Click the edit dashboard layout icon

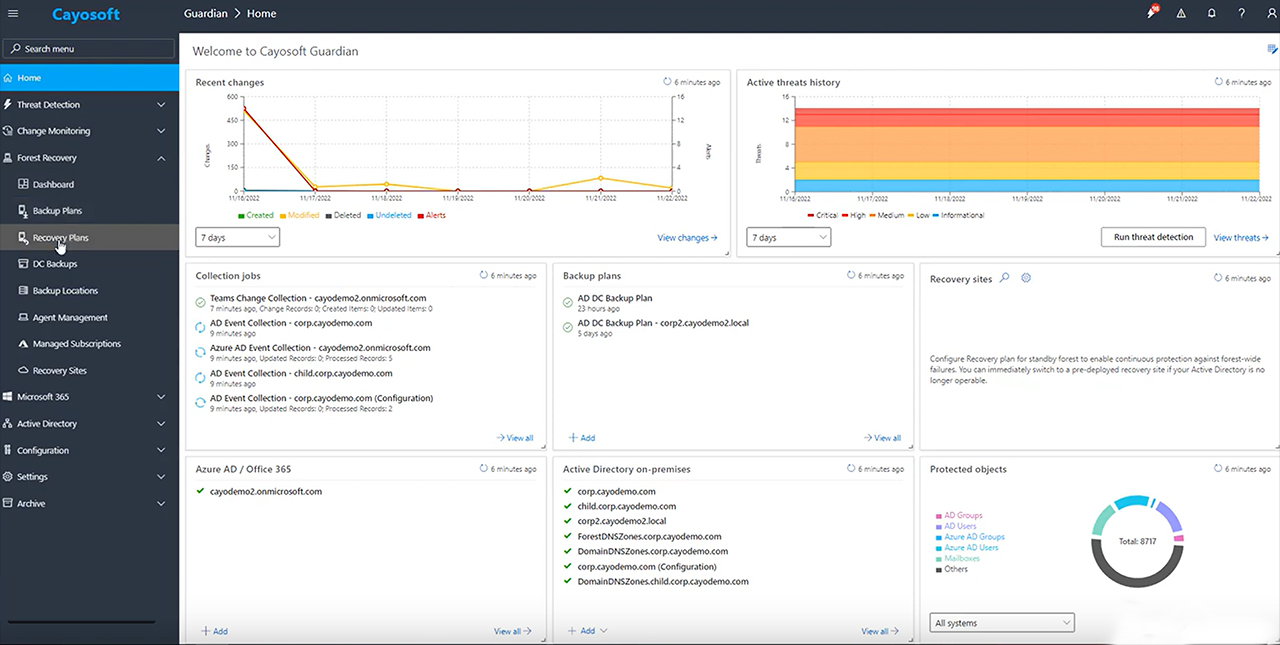tap(1272, 50)
